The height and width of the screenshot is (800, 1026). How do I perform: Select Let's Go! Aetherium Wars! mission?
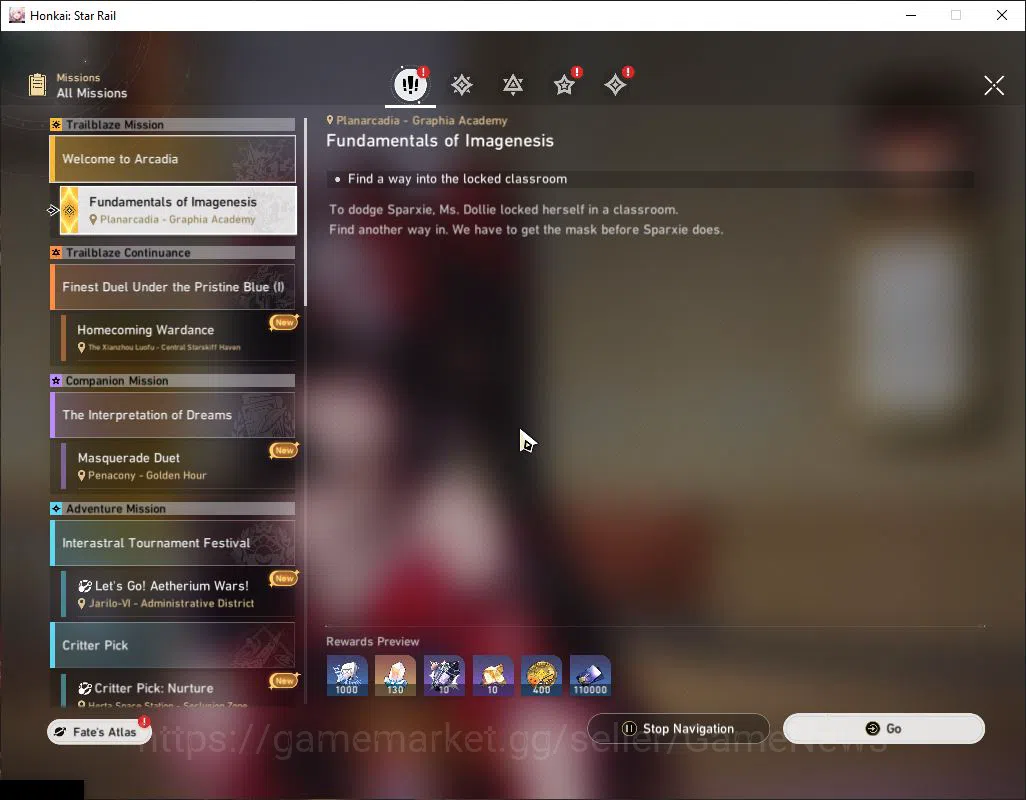pos(178,593)
